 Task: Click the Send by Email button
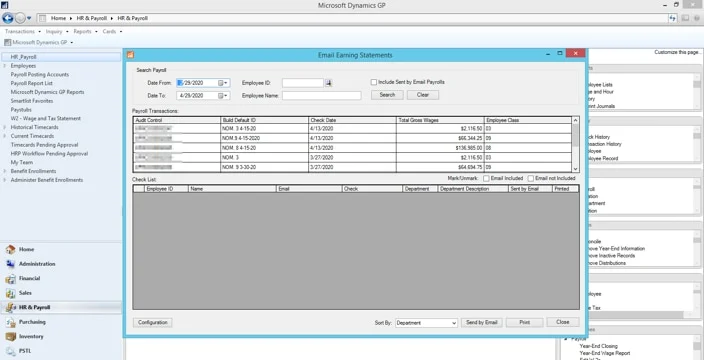tap(482, 322)
